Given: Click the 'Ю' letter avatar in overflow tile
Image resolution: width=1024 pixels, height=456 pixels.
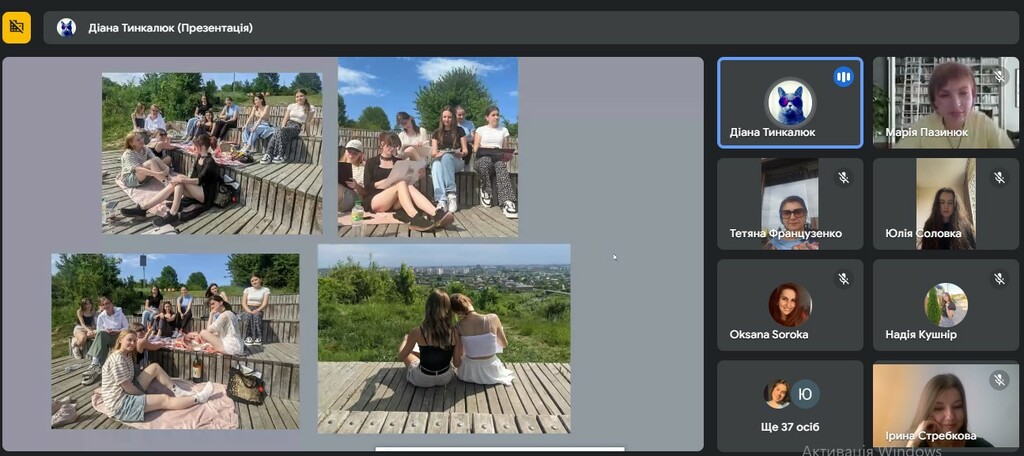Looking at the screenshot, I should (x=806, y=394).
